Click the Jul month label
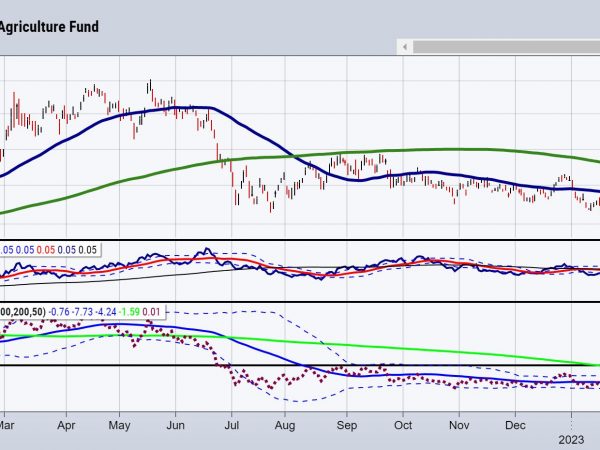The image size is (600, 450). coord(232,425)
